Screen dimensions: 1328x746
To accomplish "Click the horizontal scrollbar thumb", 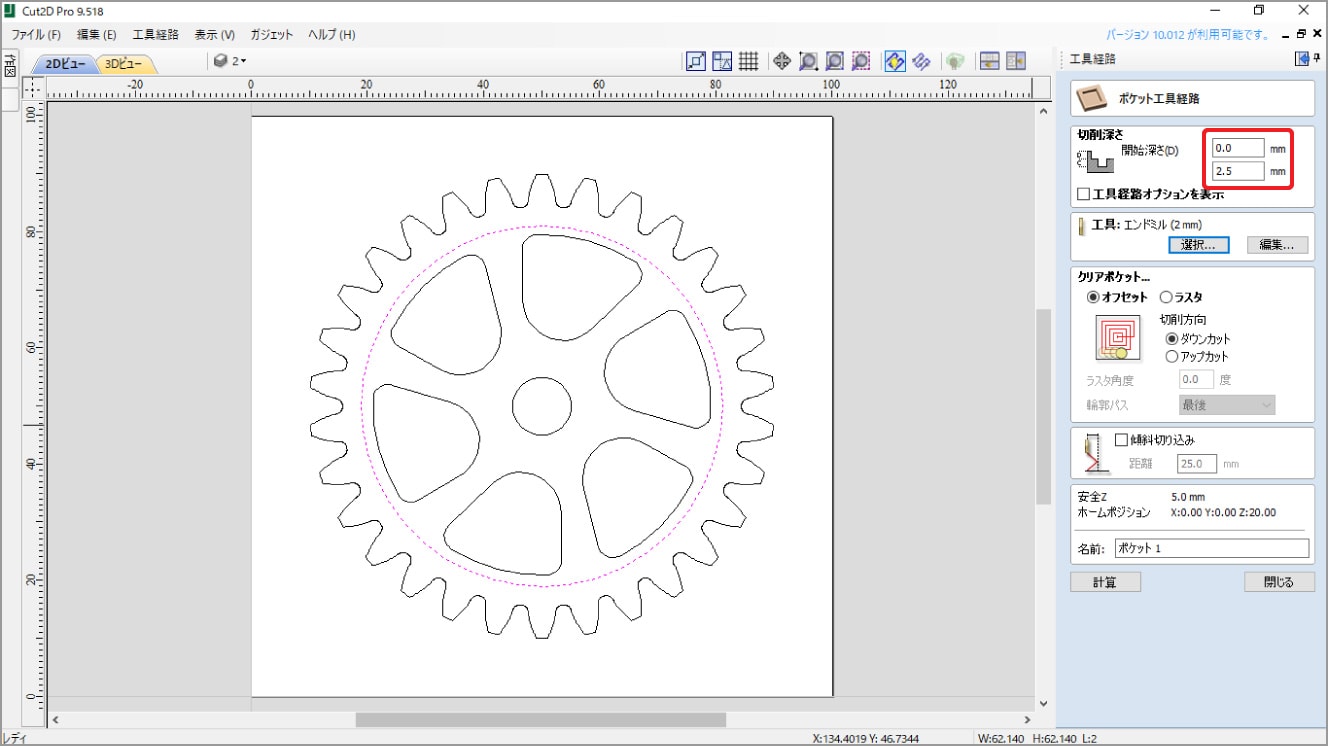I will [540, 719].
